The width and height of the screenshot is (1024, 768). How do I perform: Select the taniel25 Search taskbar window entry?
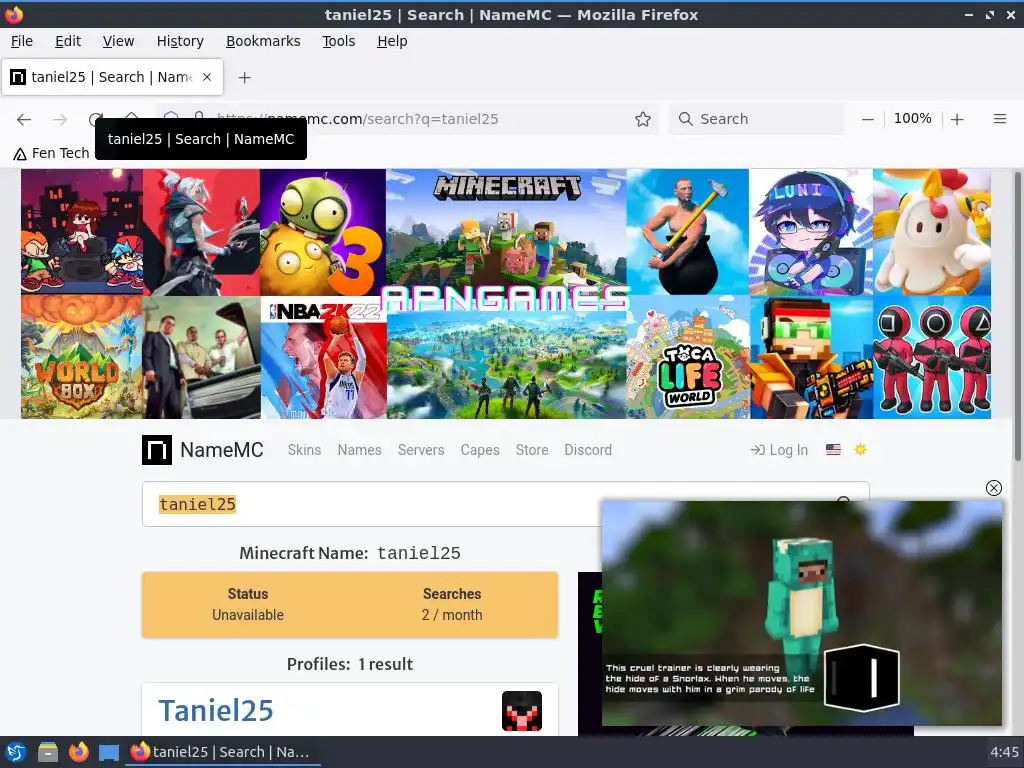[222, 752]
